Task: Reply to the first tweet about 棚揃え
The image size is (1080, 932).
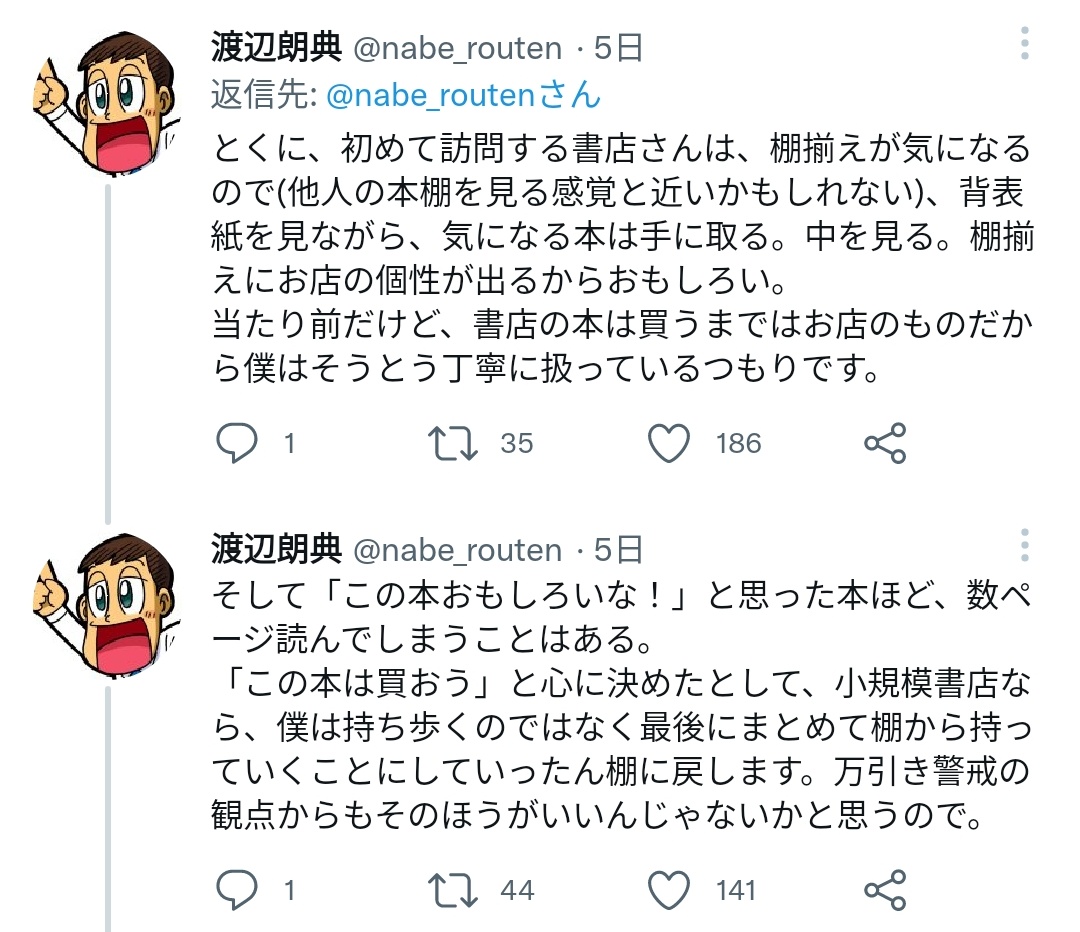Action: pyautogui.click(x=237, y=443)
